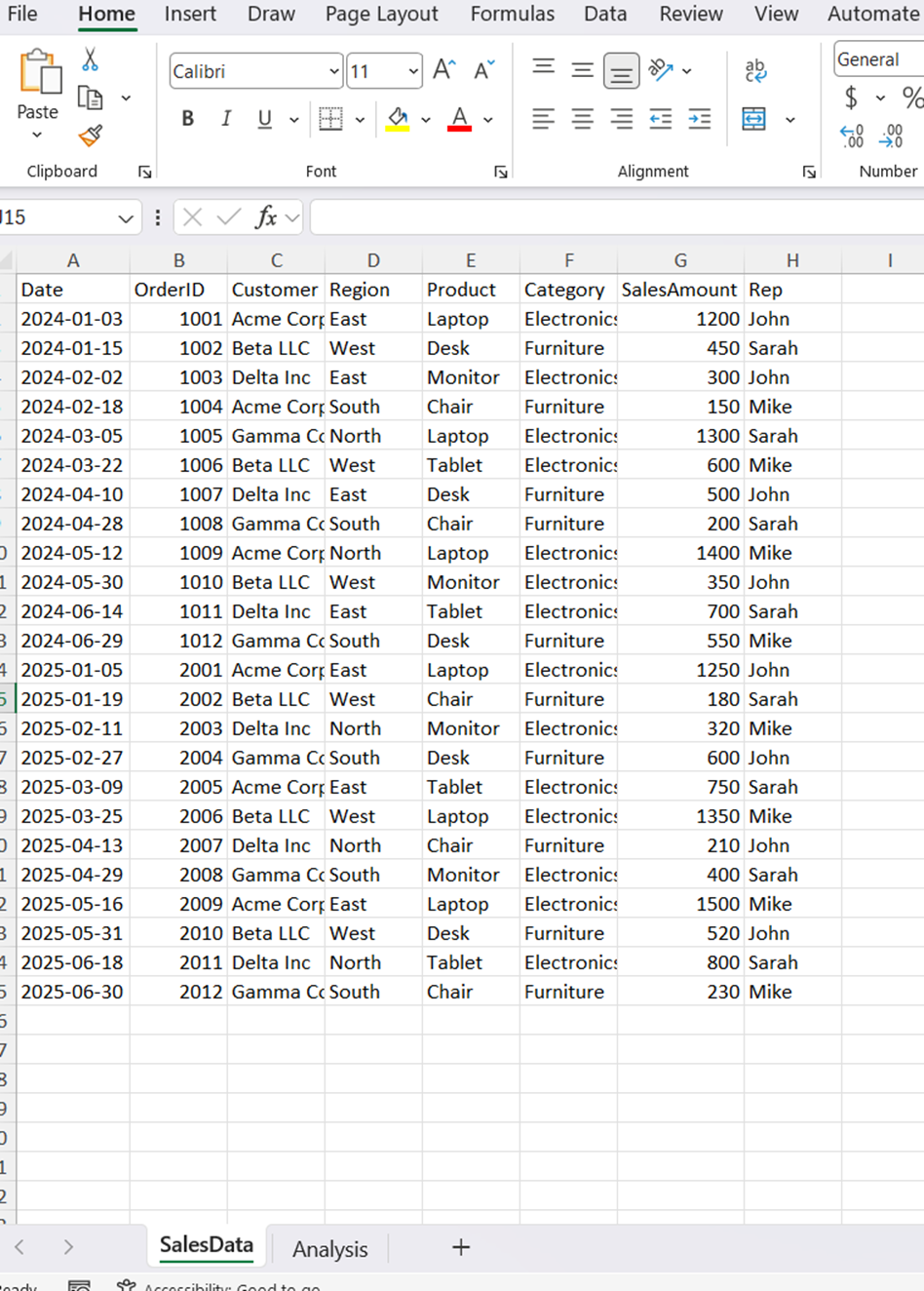
Task: Click the Increase Indent icon
Action: click(699, 119)
